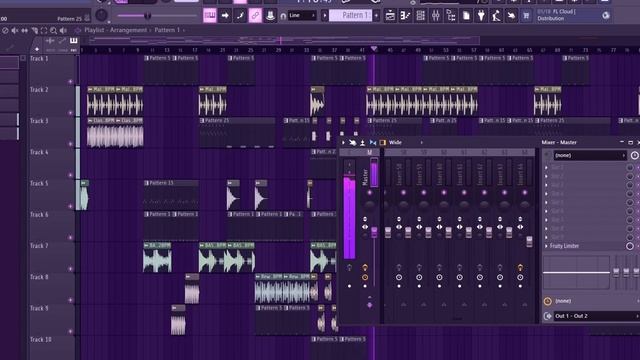Screen dimensions: 640x360
Task: Click the playhead marker on the timeline ruler
Action: [373, 49]
